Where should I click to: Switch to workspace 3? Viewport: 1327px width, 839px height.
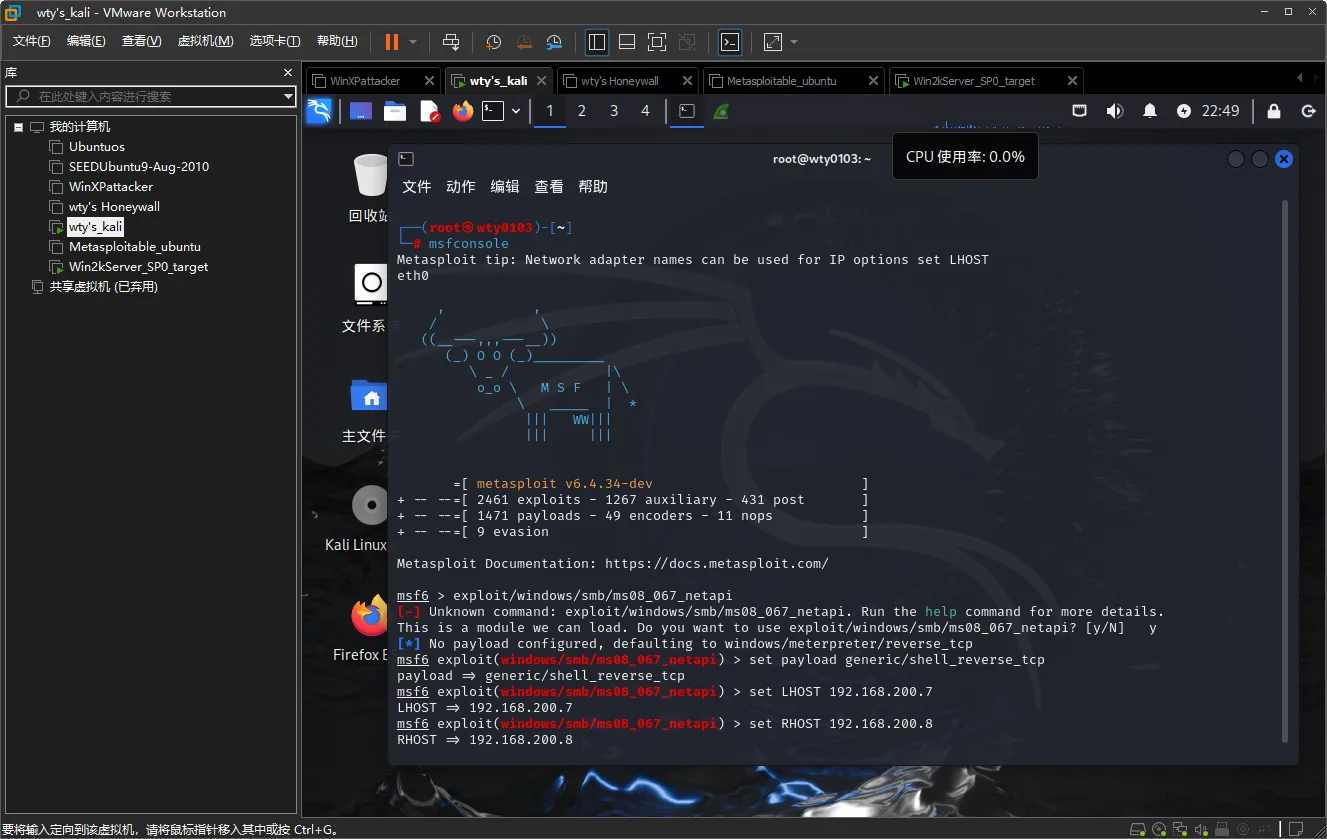pos(613,111)
